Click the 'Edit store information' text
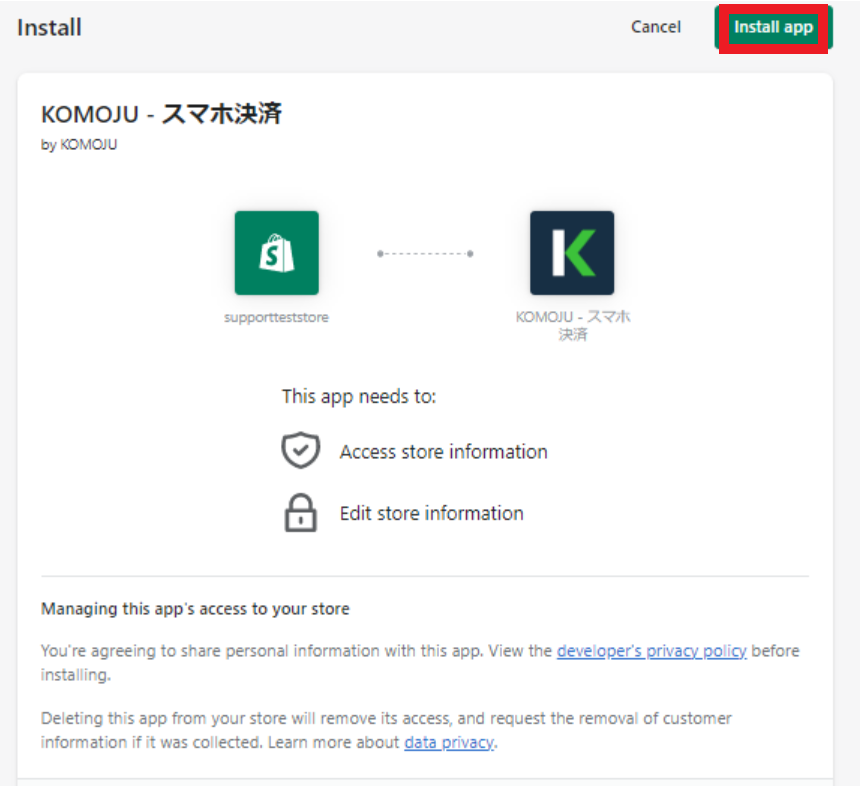Image resolution: width=860 pixels, height=786 pixels. [x=432, y=513]
